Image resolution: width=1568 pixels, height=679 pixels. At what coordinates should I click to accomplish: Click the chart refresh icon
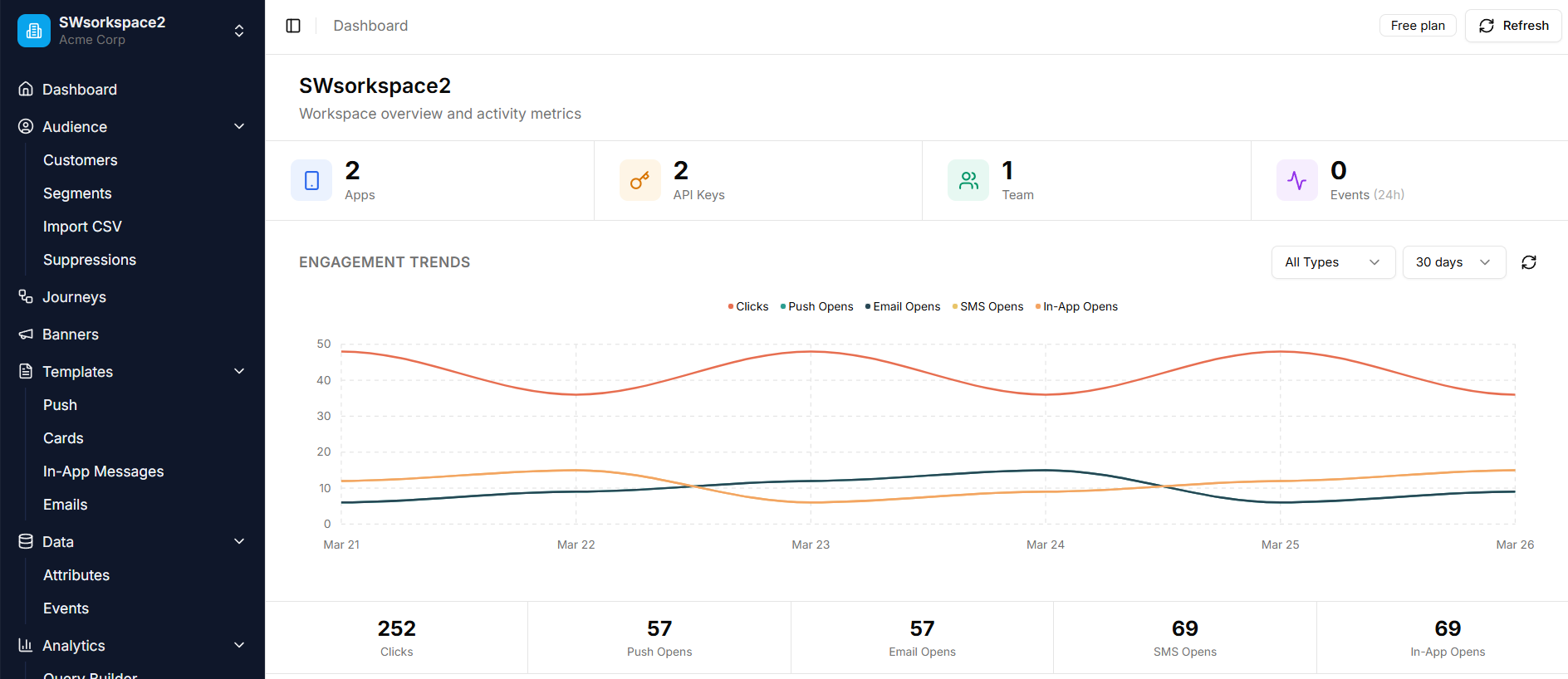pos(1528,262)
